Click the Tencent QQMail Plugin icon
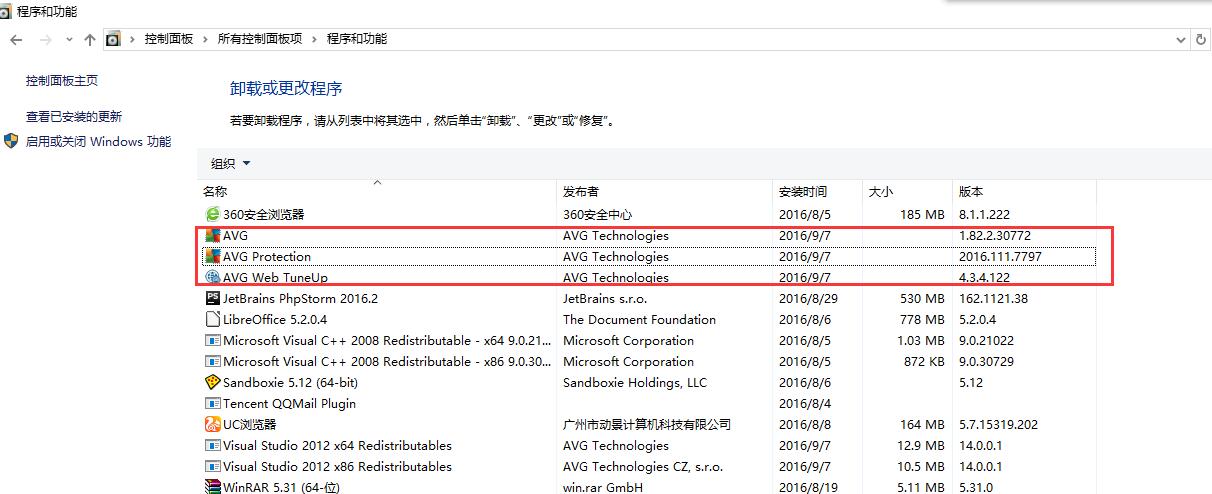 [212, 404]
